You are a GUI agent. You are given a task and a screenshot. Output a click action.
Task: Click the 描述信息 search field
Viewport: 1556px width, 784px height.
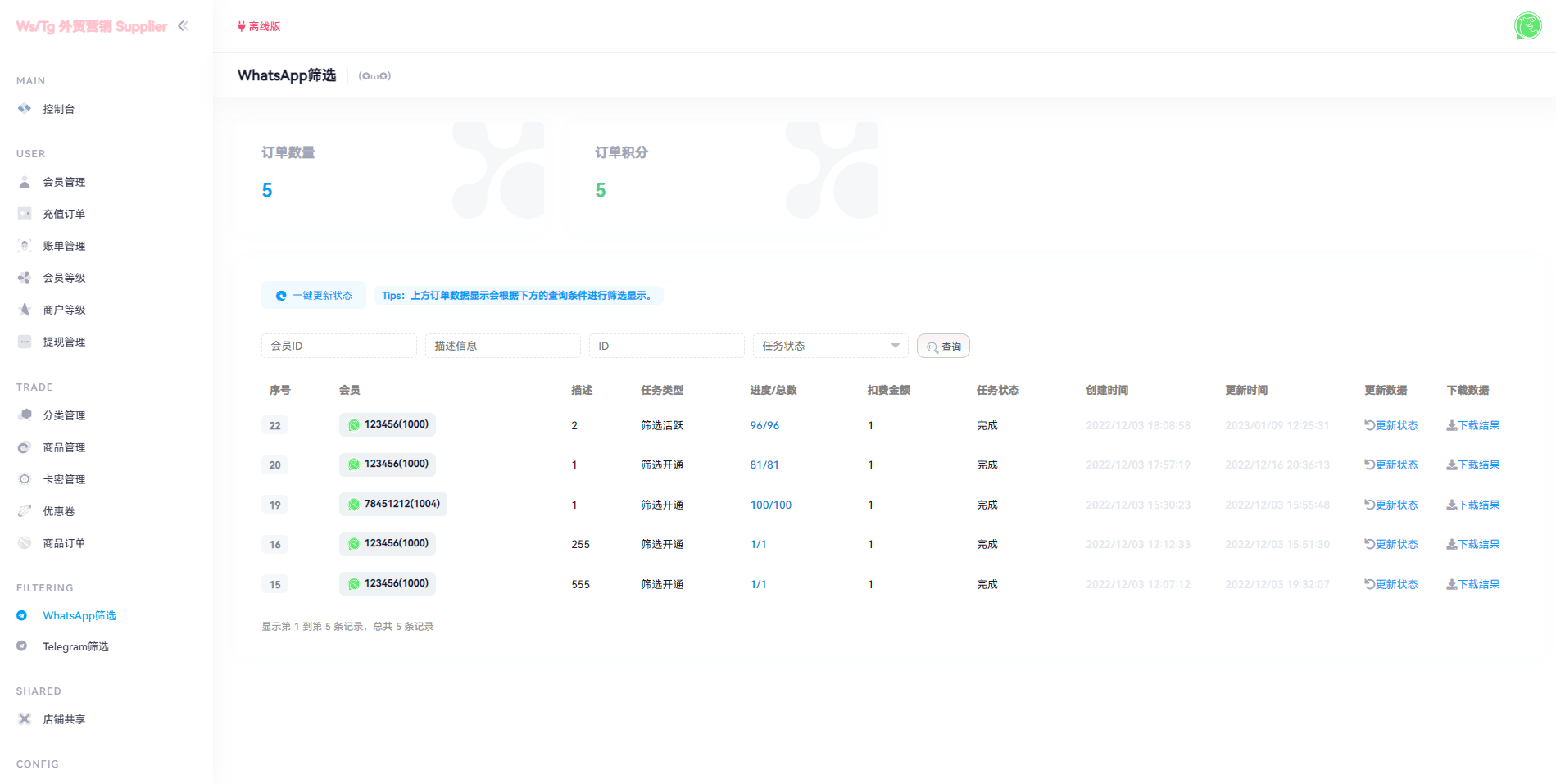click(x=502, y=346)
